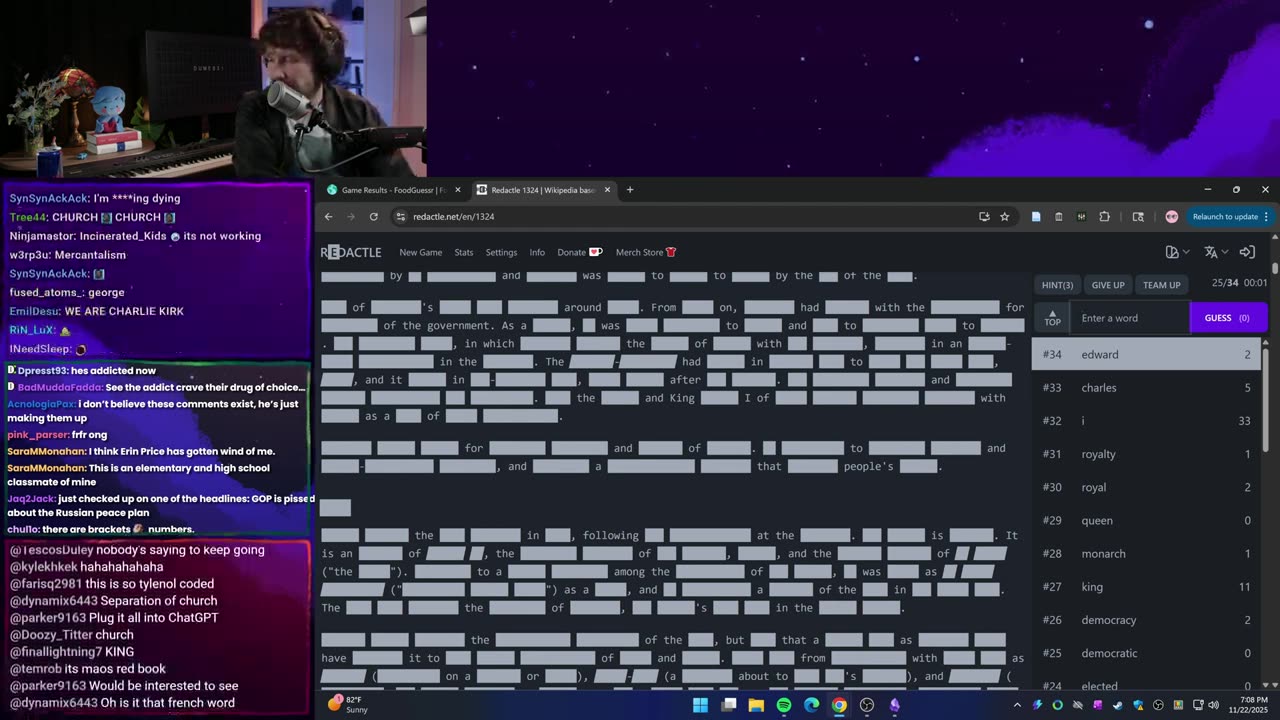Screen dimensions: 1280x720
Task: Open the Windows Start menu
Action: (x=700, y=705)
